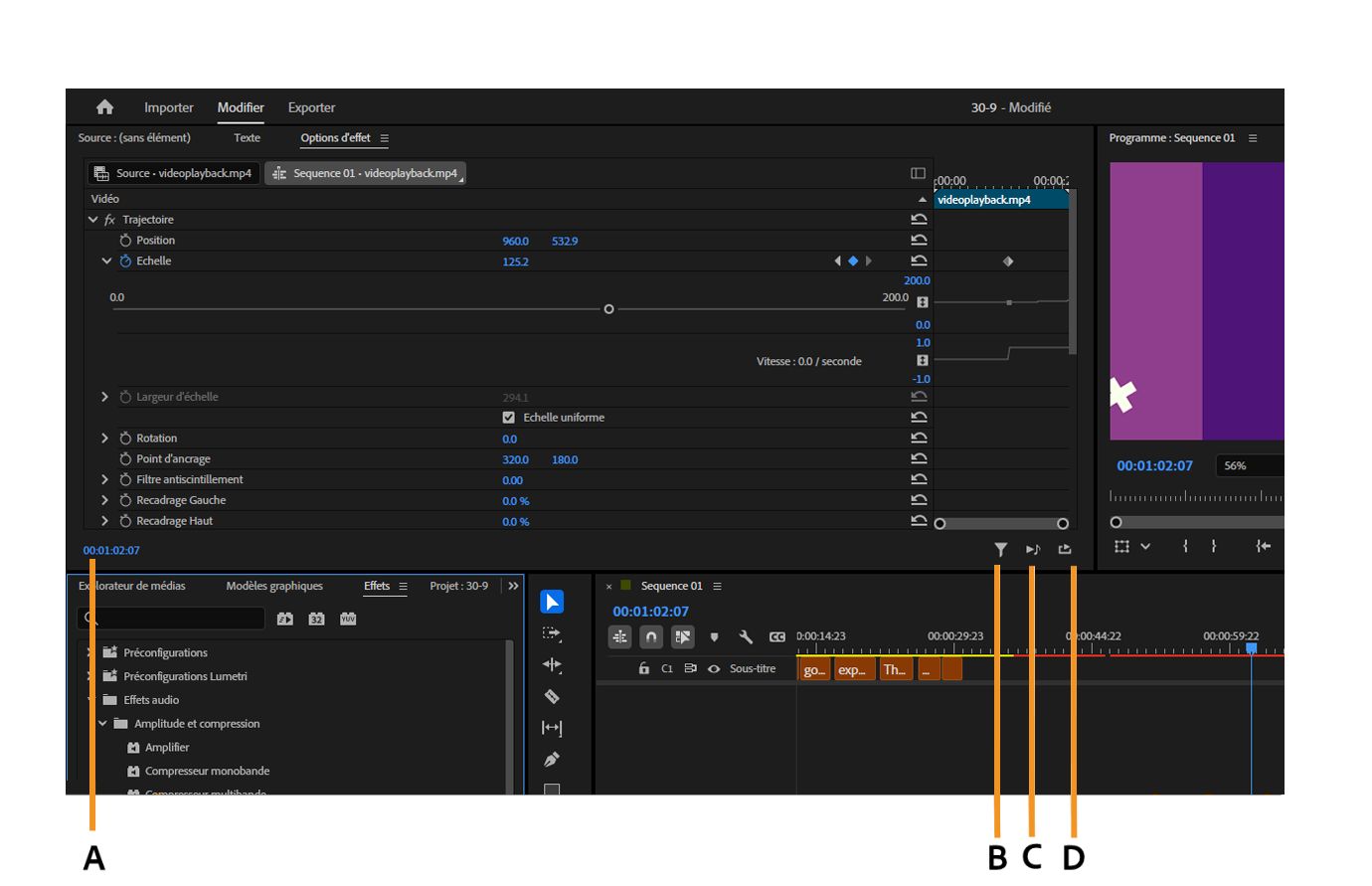Image resolution: width=1372 pixels, height=886 pixels.
Task: Reset the Echelle uniforme parameter
Action: pos(919,418)
